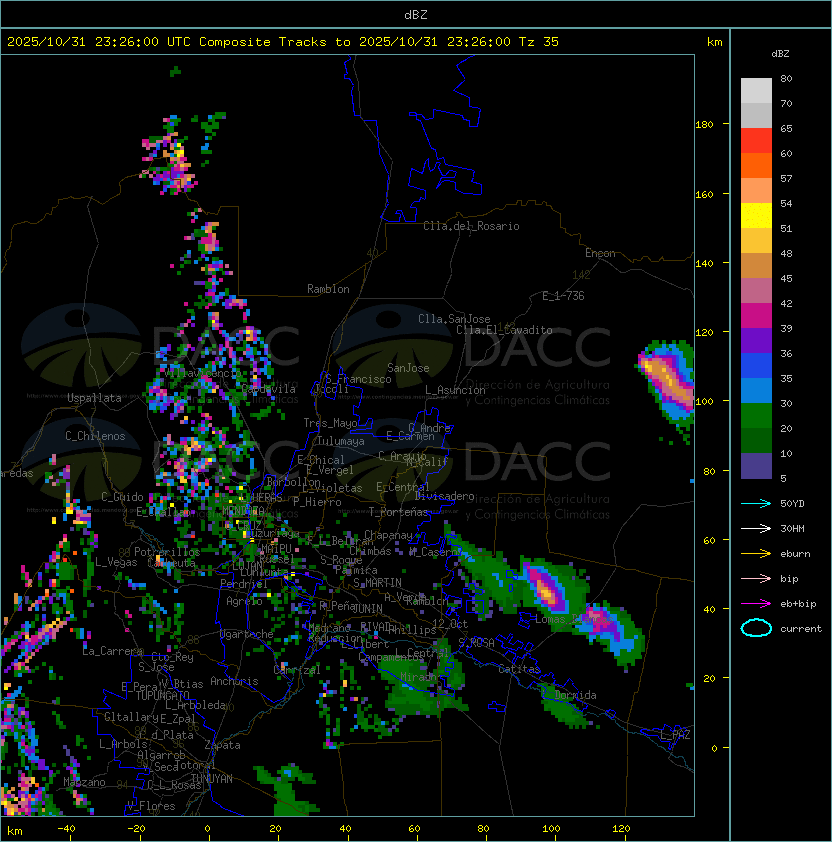832x842 pixels.
Task: Click the 'Lomas_Blancas' map label
Action: click(574, 619)
